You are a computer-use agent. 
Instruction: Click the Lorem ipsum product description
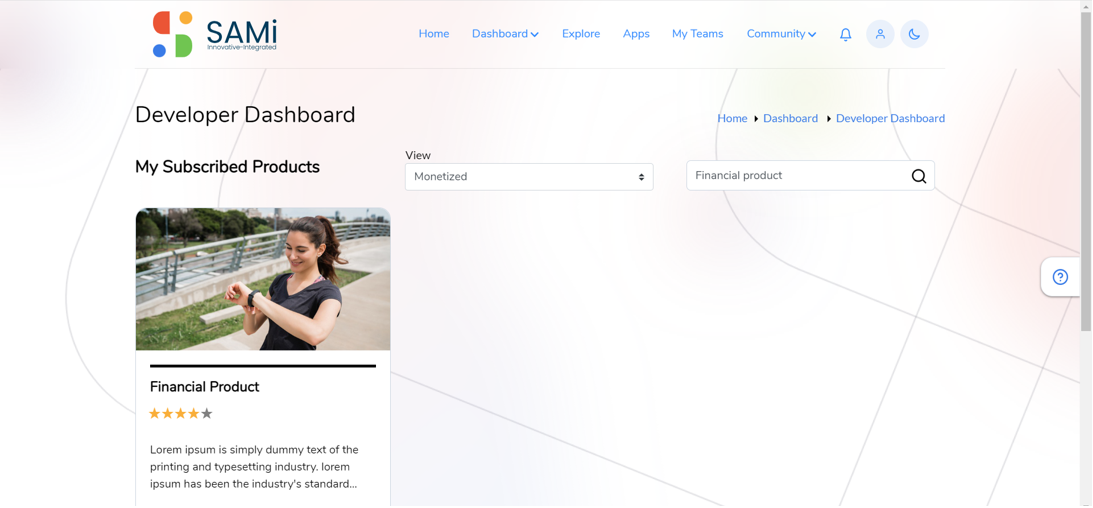click(254, 467)
